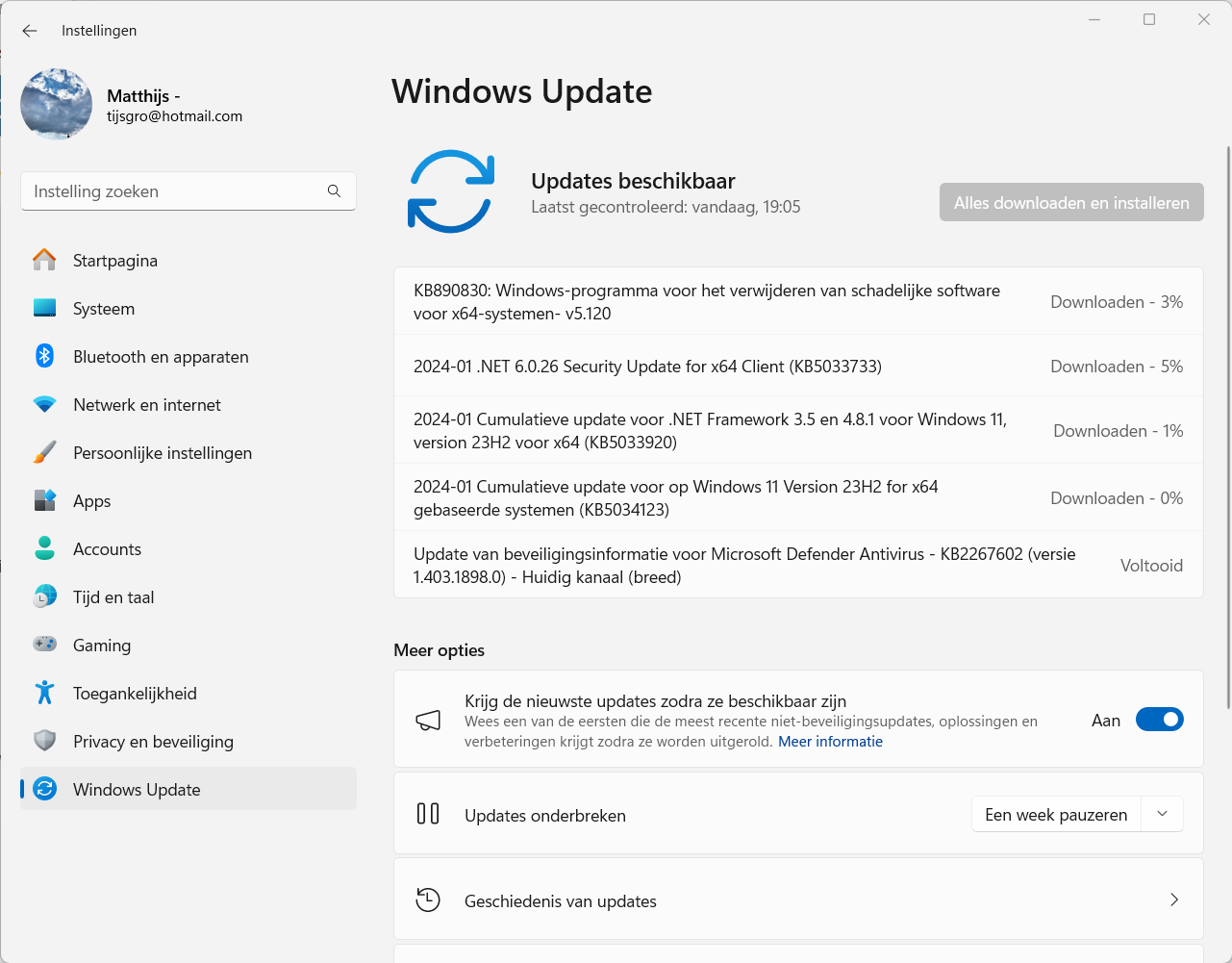Click the search magnifier icon
1232x963 pixels.
pyautogui.click(x=334, y=191)
